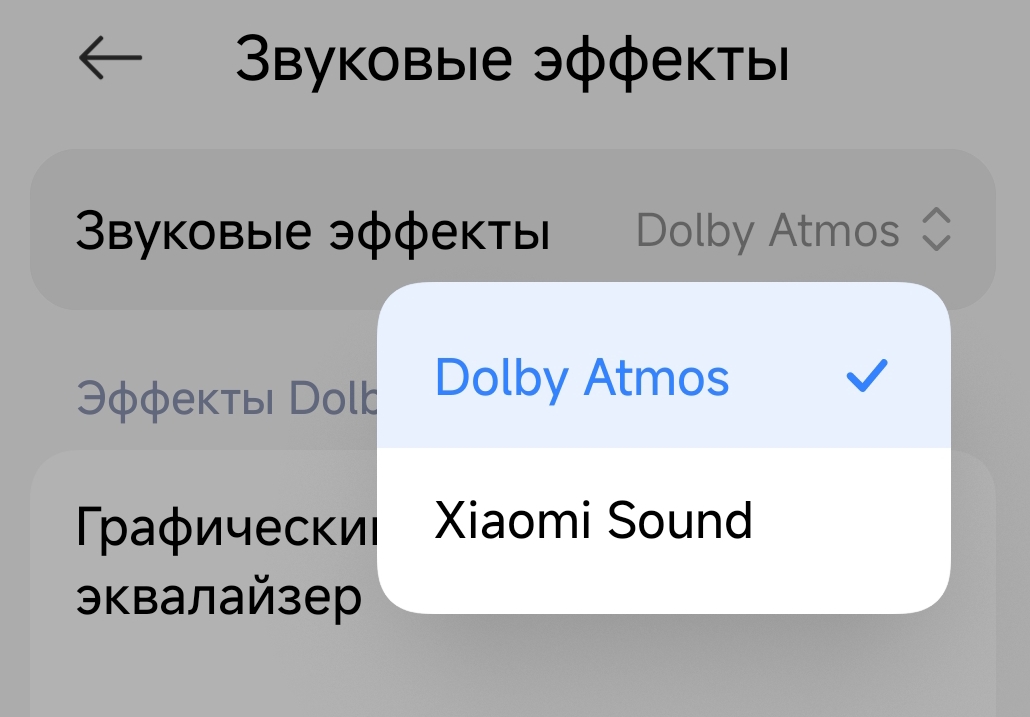Open the Графический эквалайзер setting
The width and height of the screenshot is (1030, 717).
click(220, 562)
